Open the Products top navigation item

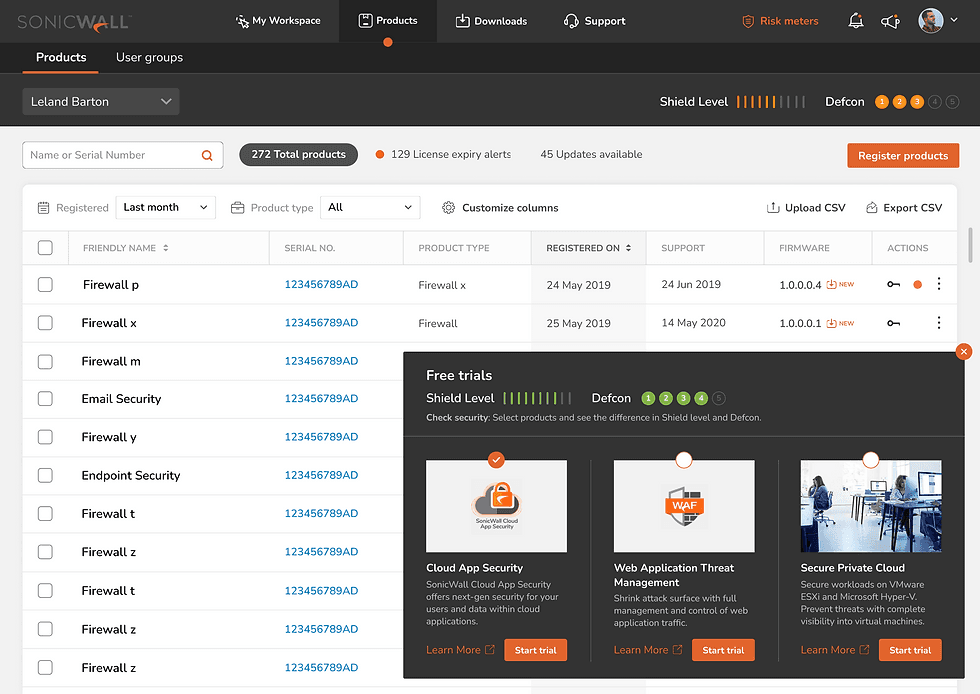click(x=388, y=21)
